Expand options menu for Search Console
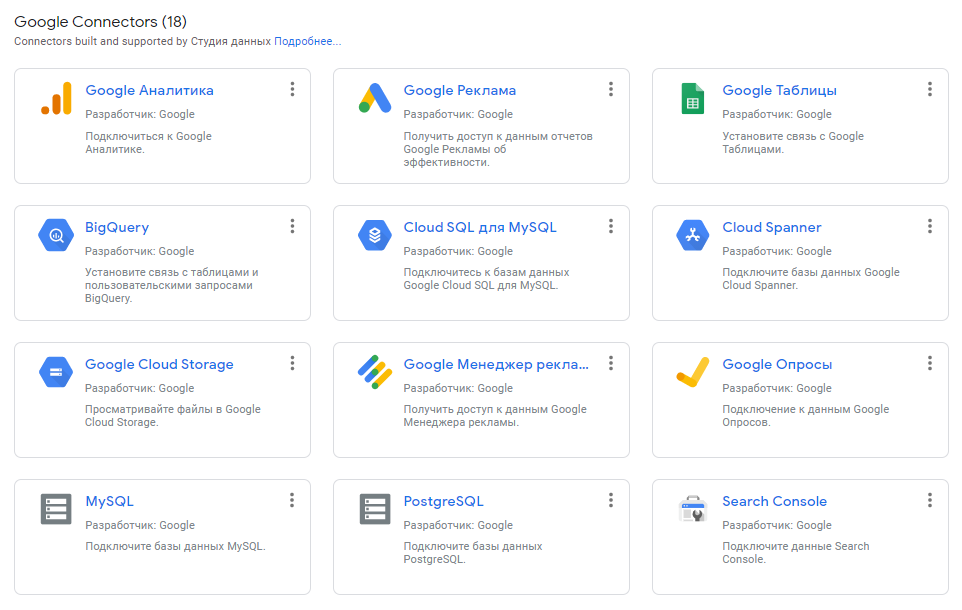962x610 pixels. (x=930, y=501)
